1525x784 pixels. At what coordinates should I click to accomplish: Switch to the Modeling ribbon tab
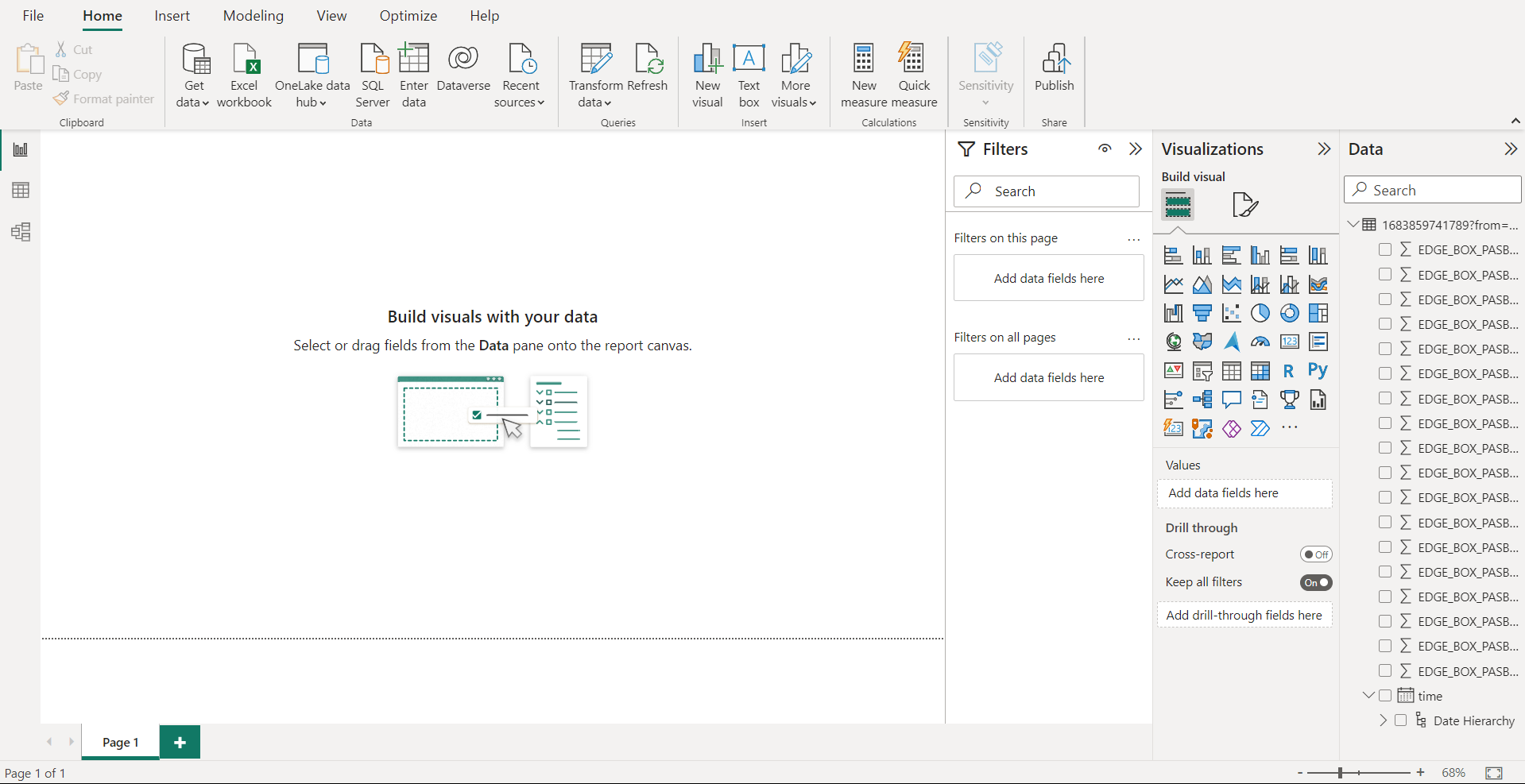click(x=254, y=16)
